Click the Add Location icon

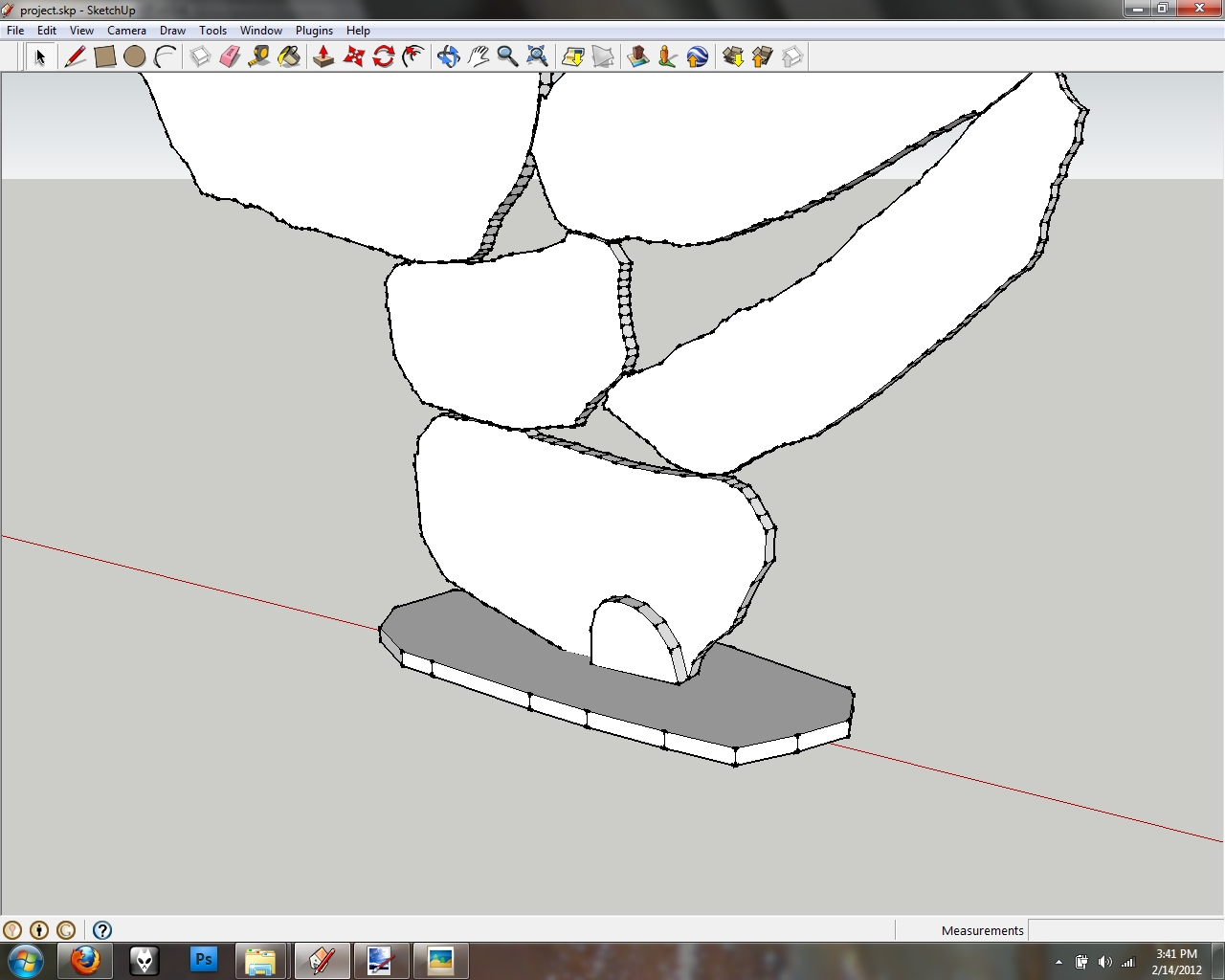click(x=573, y=57)
